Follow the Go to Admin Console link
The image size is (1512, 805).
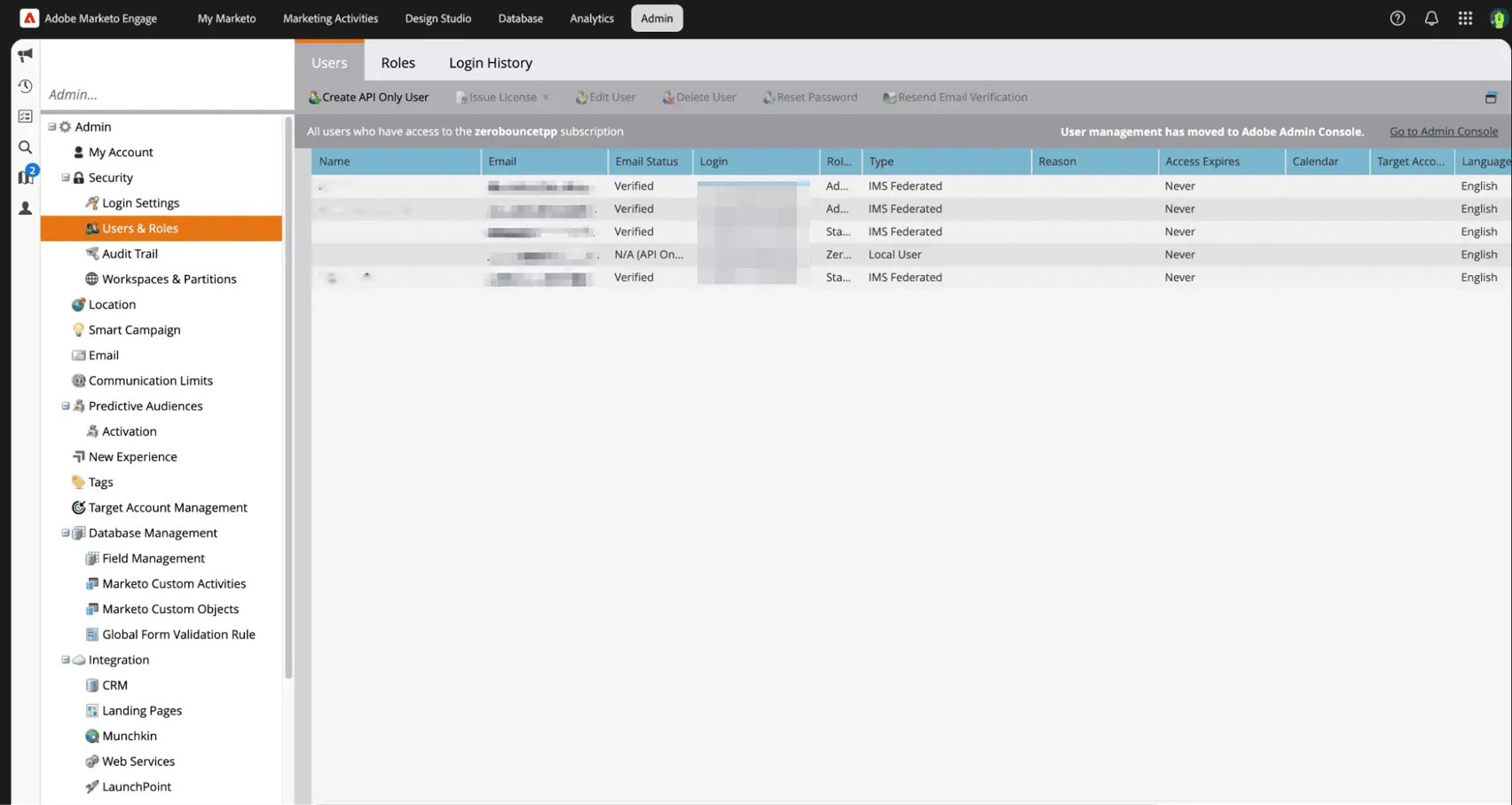click(1443, 131)
